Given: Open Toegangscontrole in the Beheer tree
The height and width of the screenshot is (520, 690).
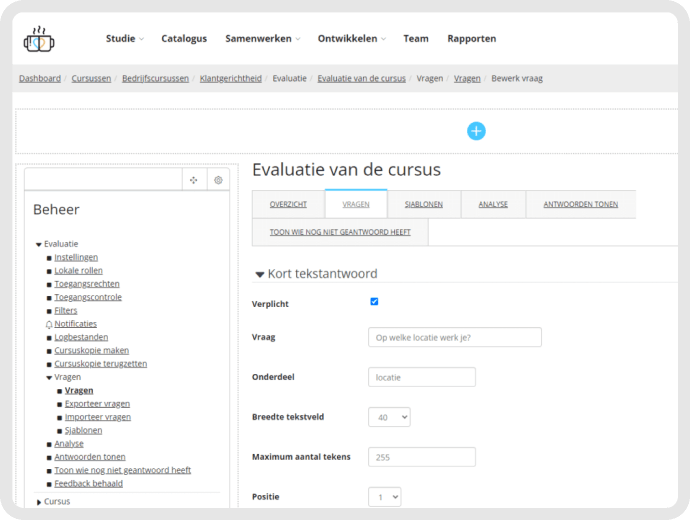Looking at the screenshot, I should pyautogui.click(x=88, y=297).
